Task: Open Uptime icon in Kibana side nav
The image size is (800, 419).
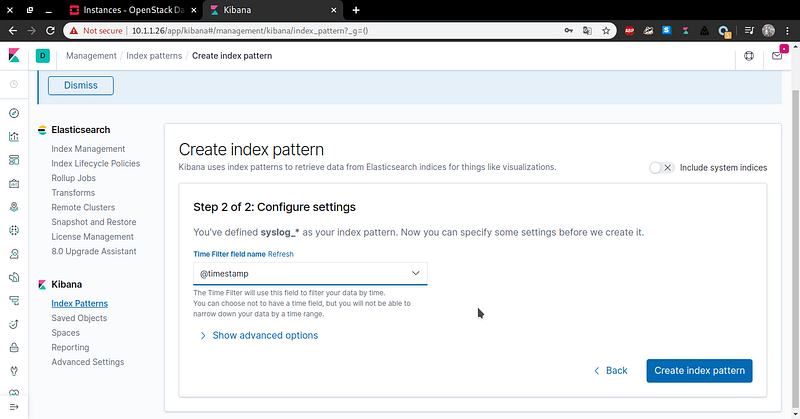Action: point(14,324)
